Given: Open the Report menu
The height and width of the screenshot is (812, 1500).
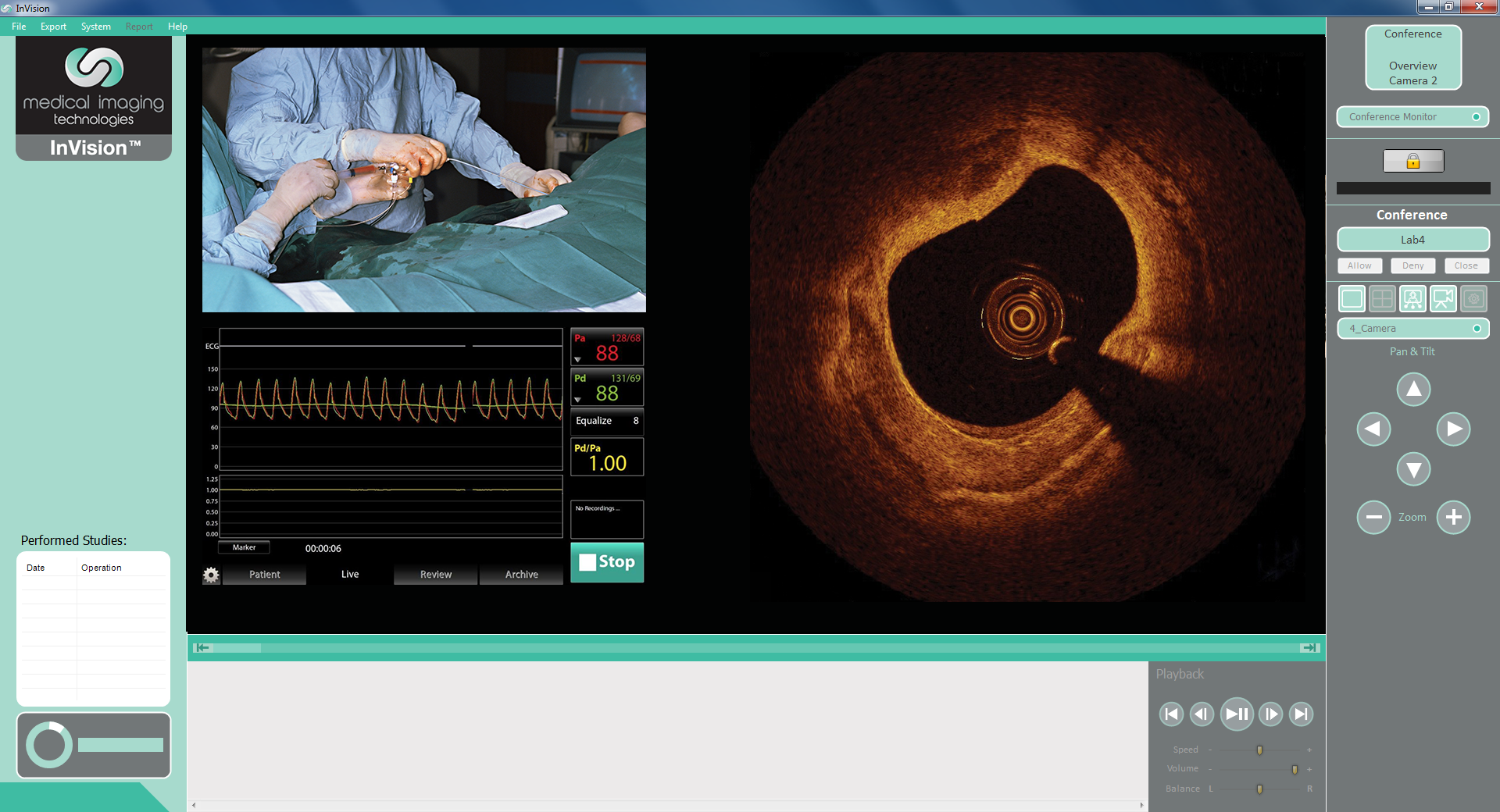Looking at the screenshot, I should point(139,27).
